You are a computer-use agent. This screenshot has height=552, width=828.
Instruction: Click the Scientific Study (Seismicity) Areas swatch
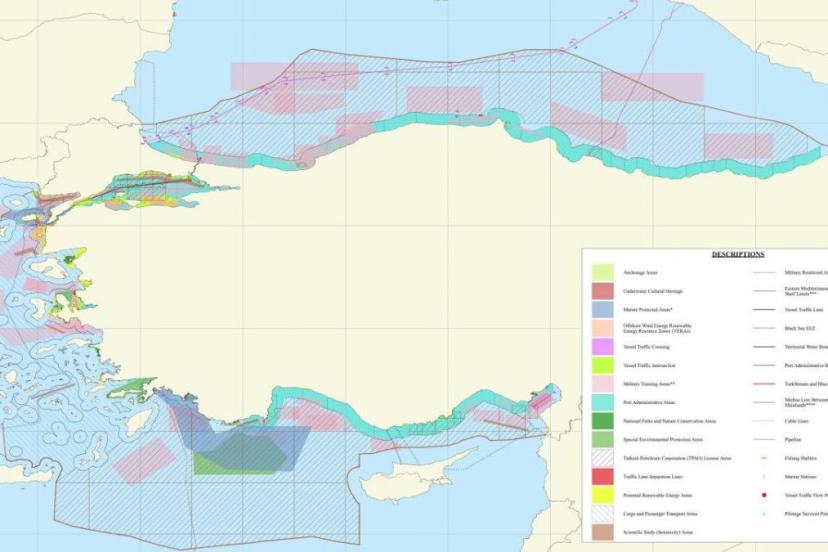point(602,532)
